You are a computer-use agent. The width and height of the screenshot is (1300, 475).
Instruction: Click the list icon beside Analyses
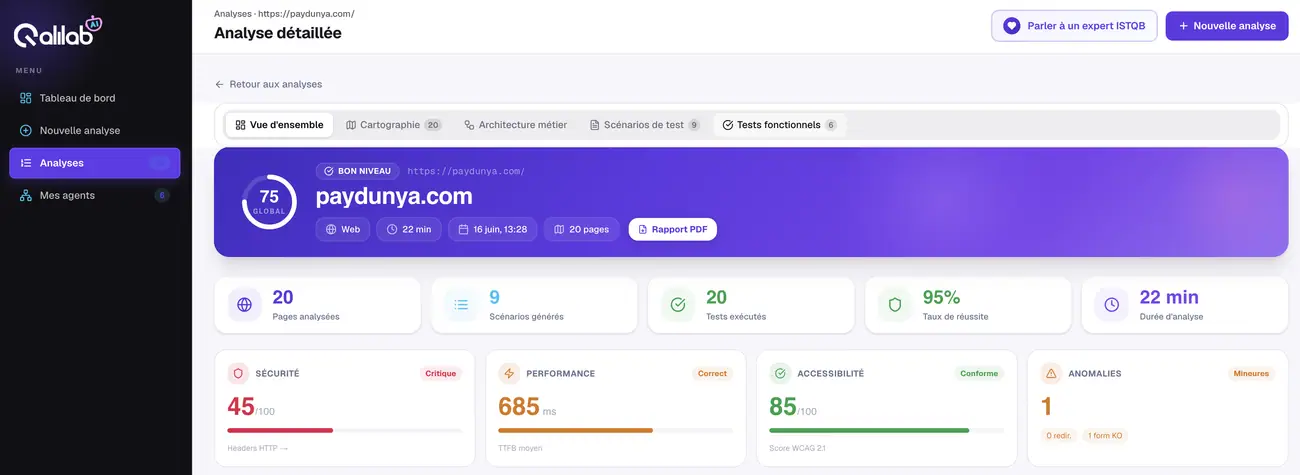click(x=26, y=163)
